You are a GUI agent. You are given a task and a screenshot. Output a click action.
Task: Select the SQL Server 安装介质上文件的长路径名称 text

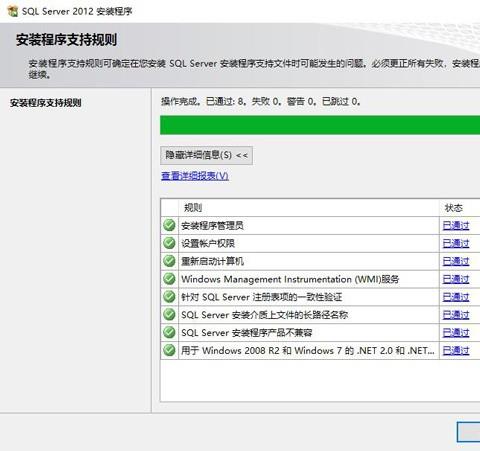pos(265,315)
